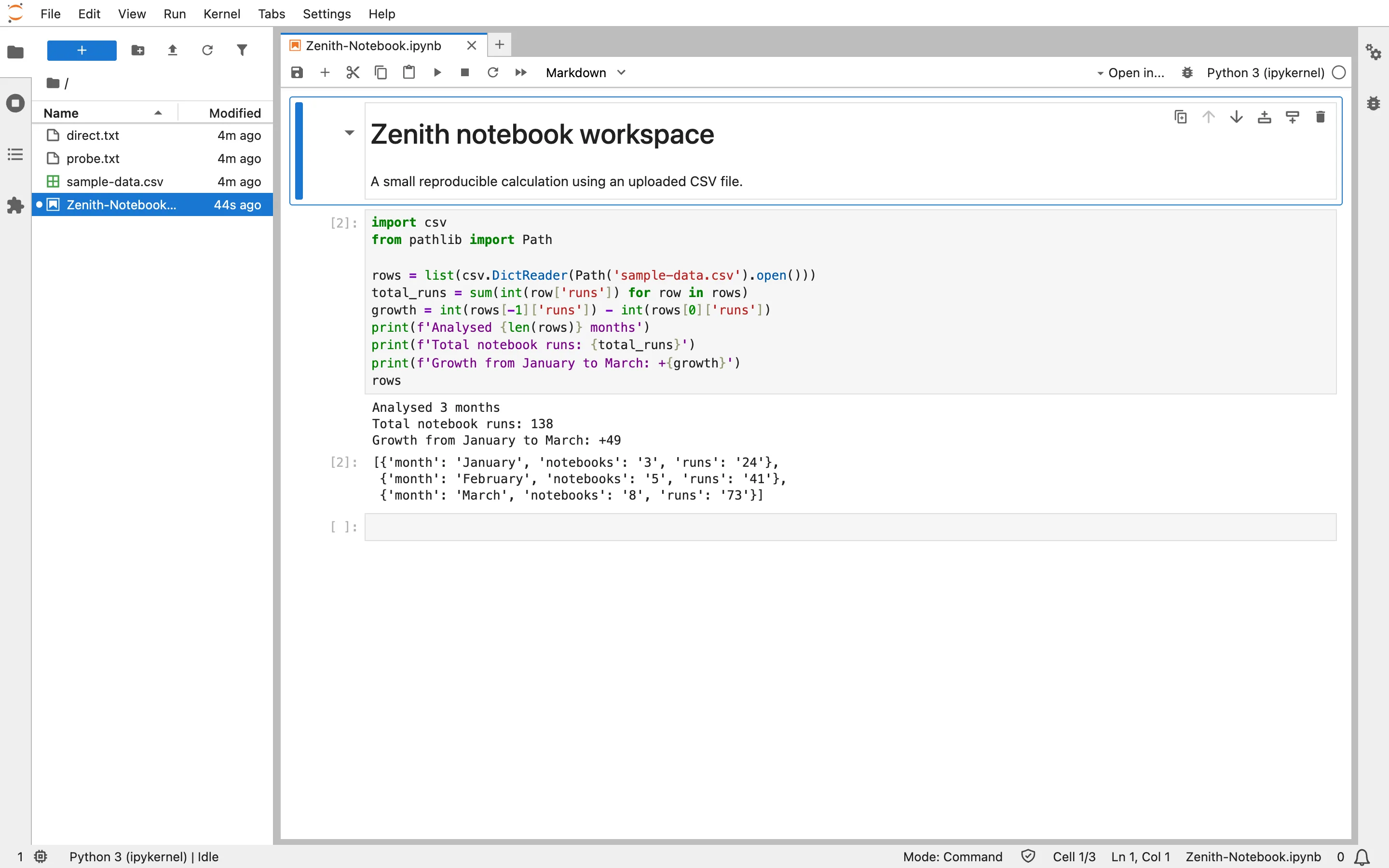The width and height of the screenshot is (1389, 868).
Task: Click Python 3 (ipykernel) | Idle status
Action: pos(144,856)
